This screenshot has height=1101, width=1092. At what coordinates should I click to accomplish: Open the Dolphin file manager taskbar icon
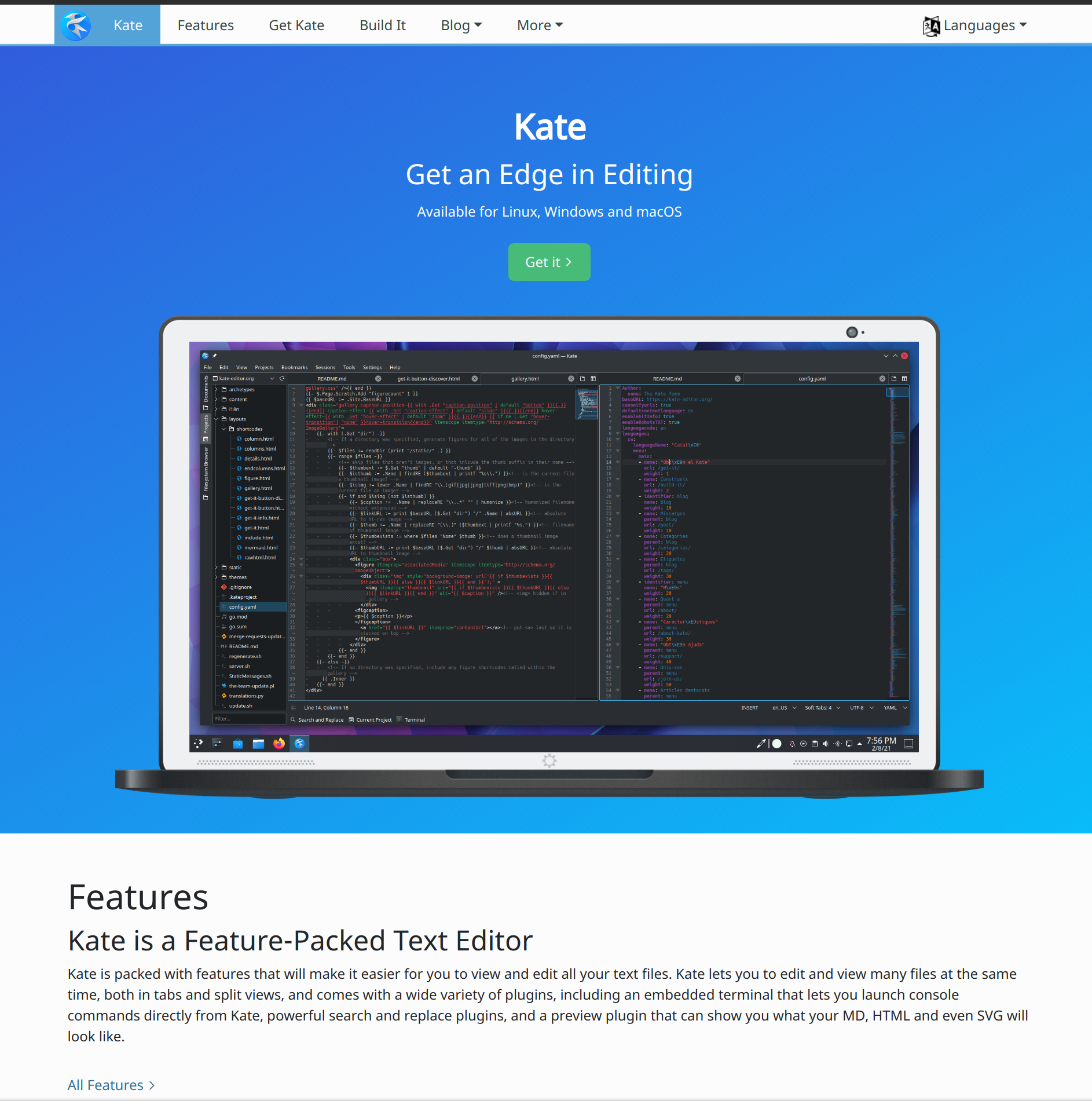tap(258, 744)
